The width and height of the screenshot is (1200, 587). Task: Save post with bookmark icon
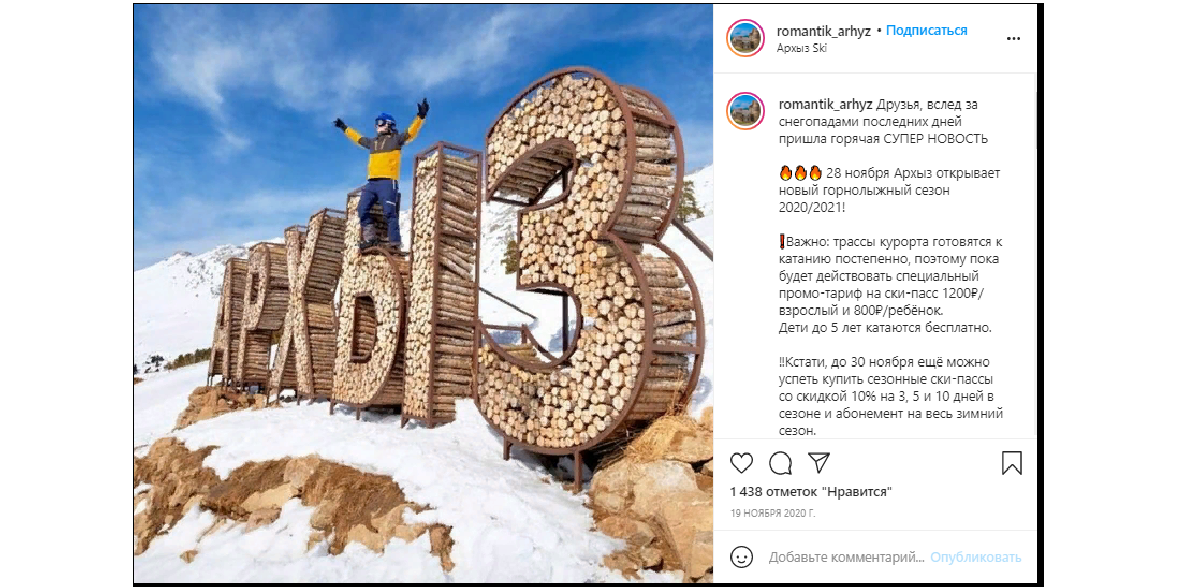click(1011, 463)
